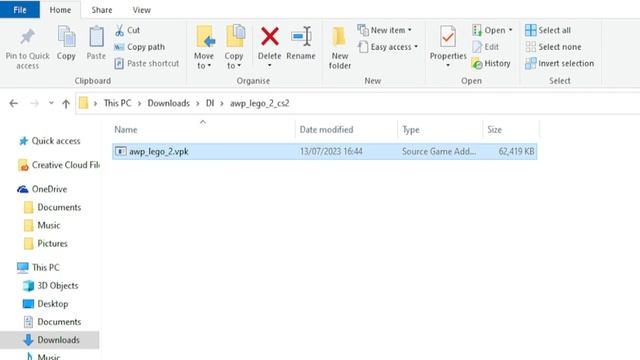640x360 pixels.
Task: Open Quick access in sidebar
Action: [49, 141]
